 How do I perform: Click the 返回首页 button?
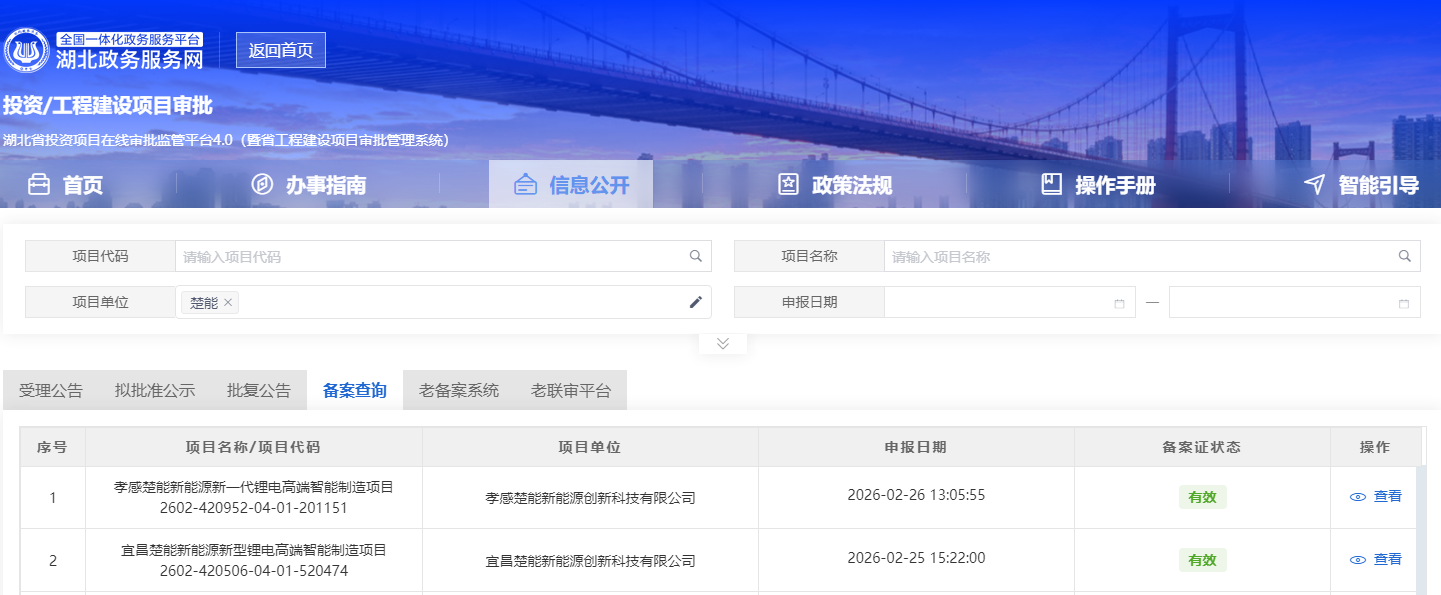(281, 50)
